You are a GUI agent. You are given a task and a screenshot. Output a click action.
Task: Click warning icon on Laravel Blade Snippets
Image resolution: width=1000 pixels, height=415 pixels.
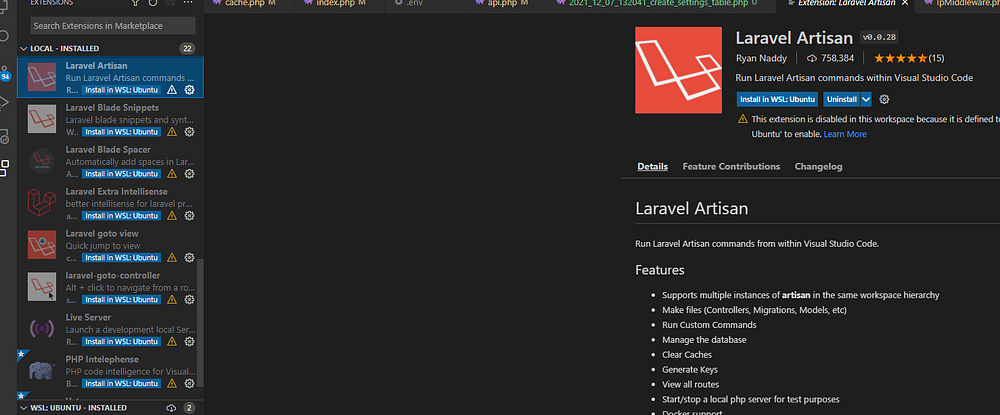click(172, 132)
